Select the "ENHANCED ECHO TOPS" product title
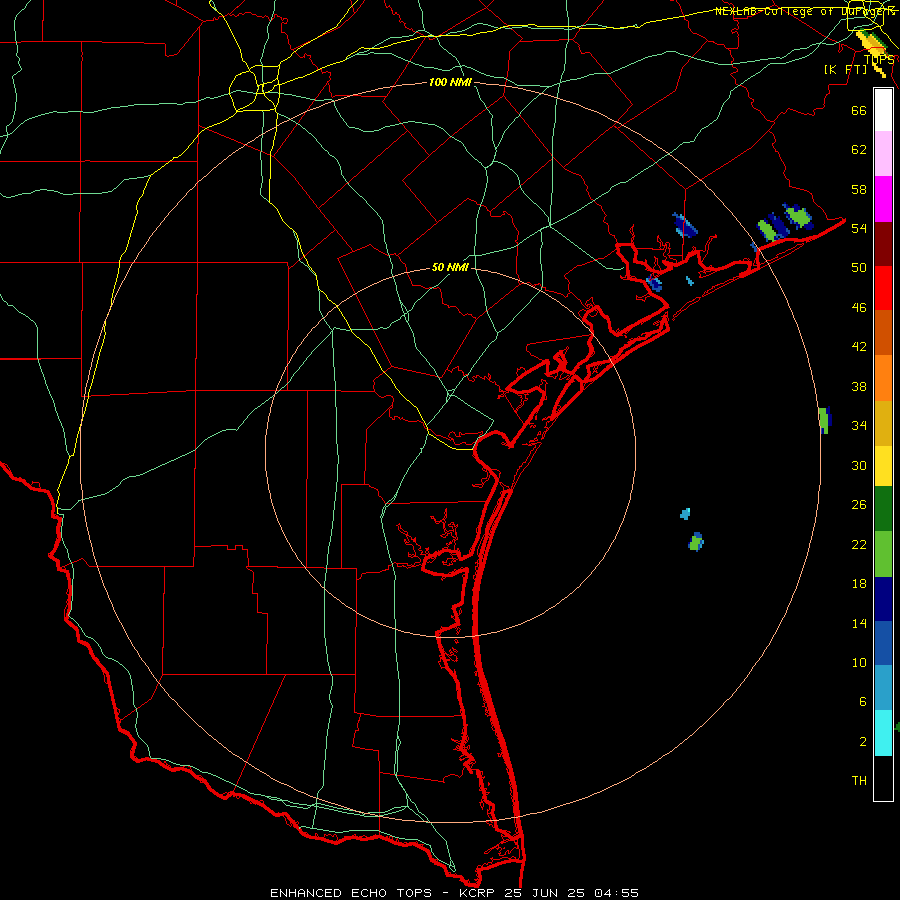This screenshot has width=900, height=900. (x=351, y=893)
